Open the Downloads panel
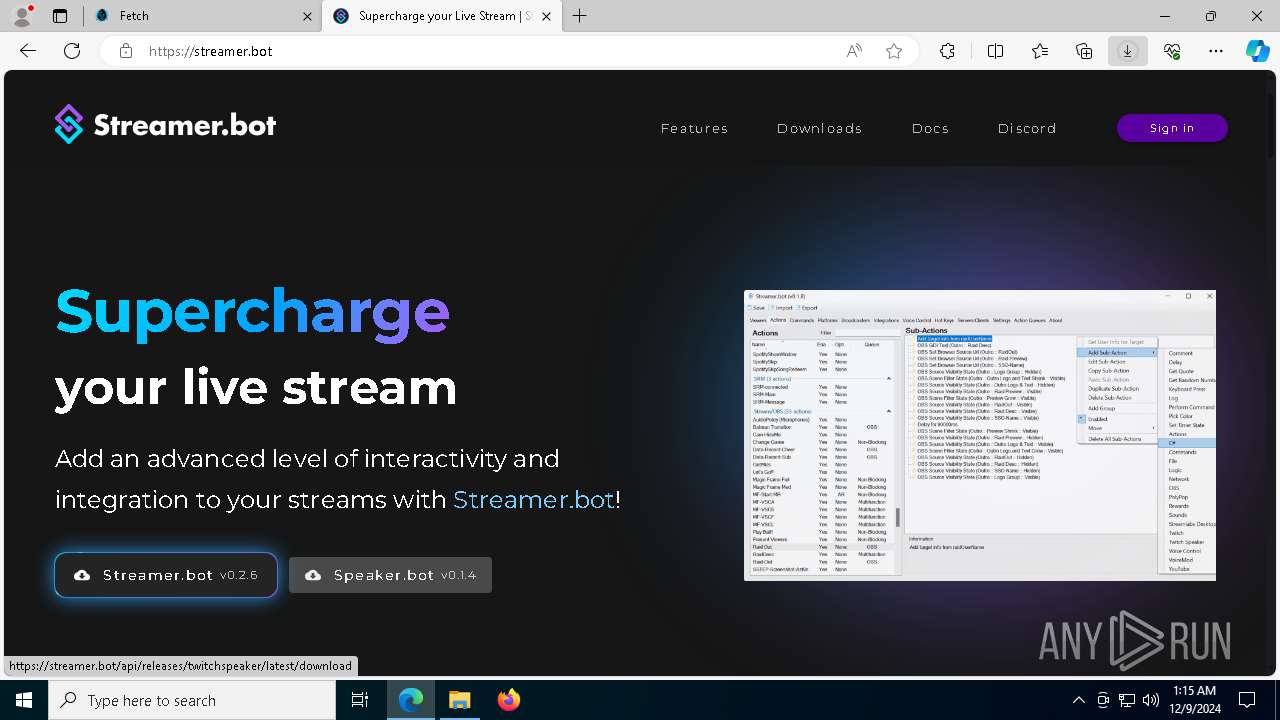Viewport: 1280px width, 720px height. pyautogui.click(x=1128, y=51)
